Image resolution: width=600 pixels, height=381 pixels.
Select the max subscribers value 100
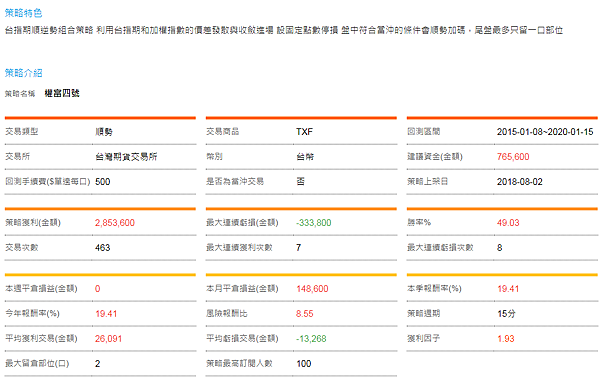(x=304, y=363)
